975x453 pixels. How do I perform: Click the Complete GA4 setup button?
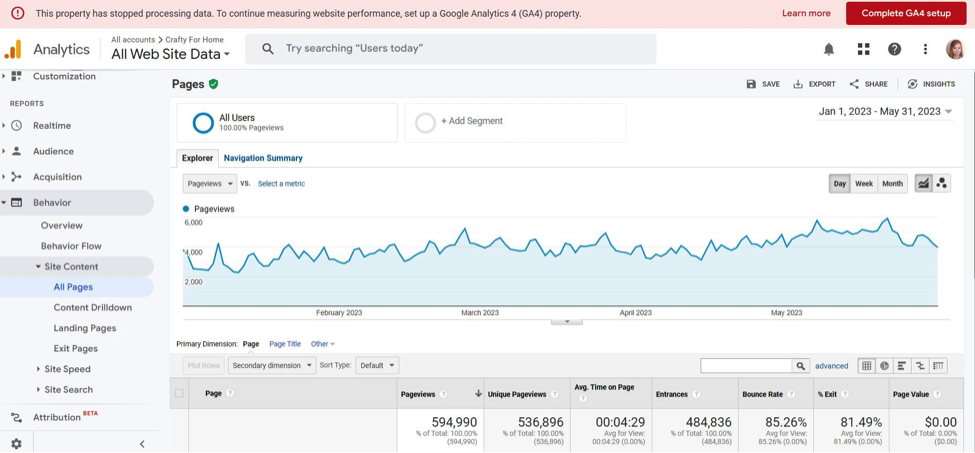coord(905,13)
